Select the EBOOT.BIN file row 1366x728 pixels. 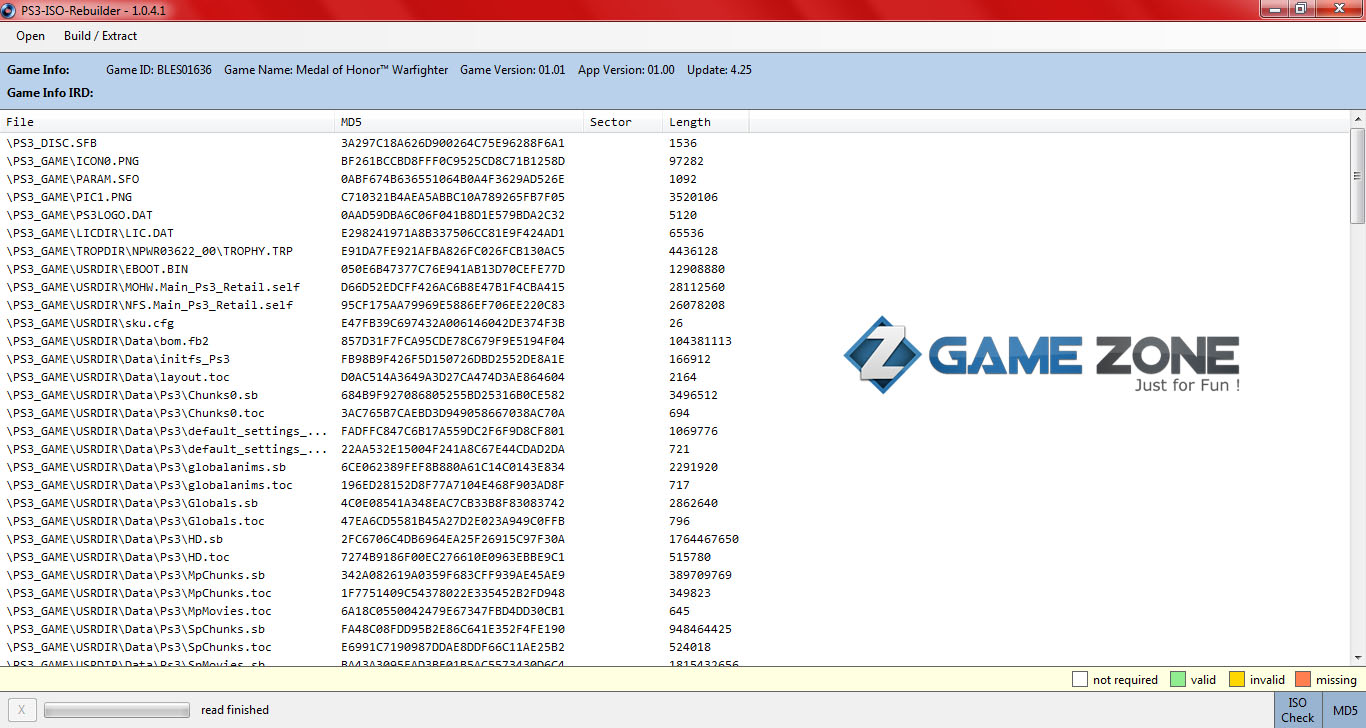click(97, 269)
